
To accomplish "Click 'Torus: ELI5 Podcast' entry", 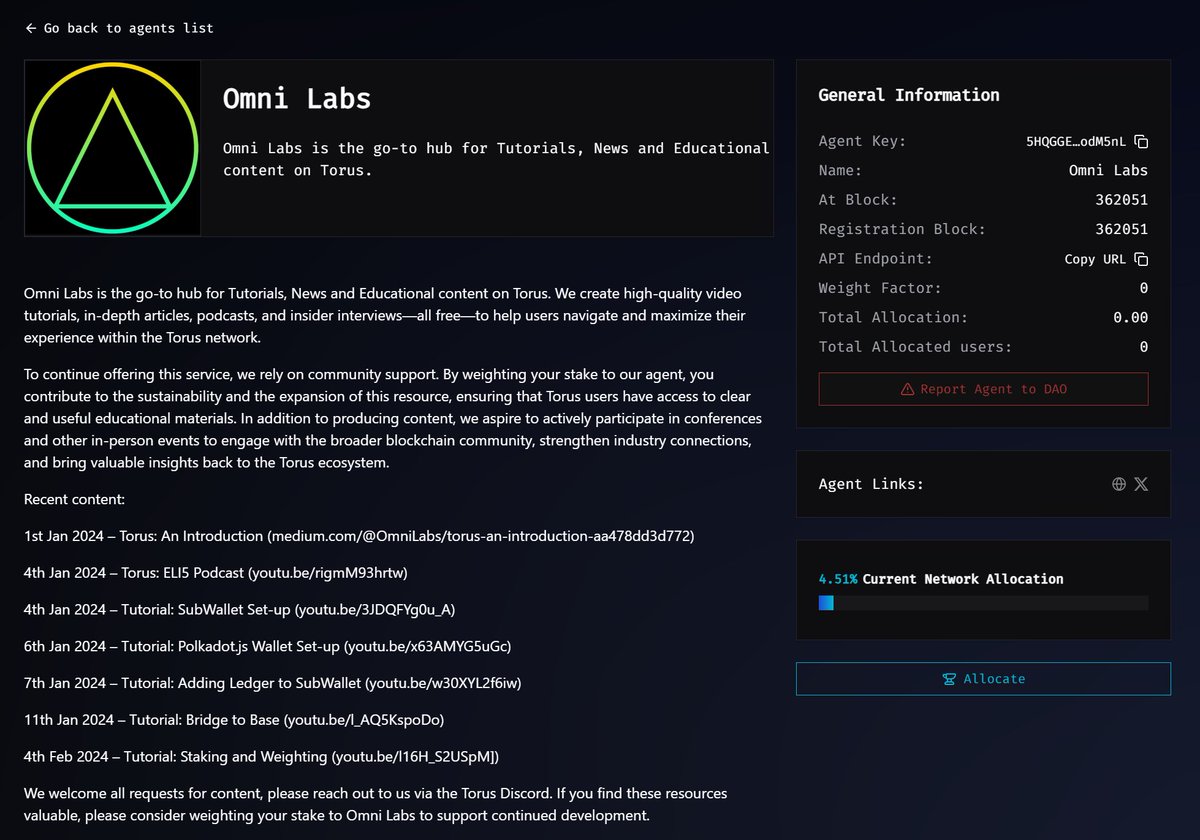I will 216,573.
